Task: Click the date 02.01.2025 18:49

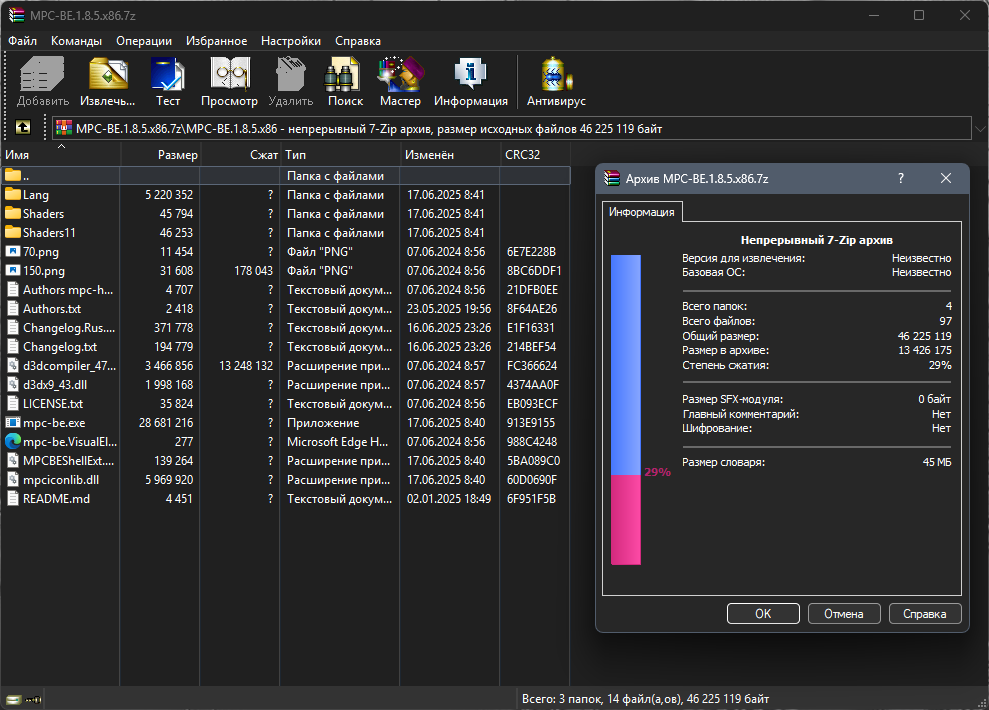Action: (x=449, y=499)
